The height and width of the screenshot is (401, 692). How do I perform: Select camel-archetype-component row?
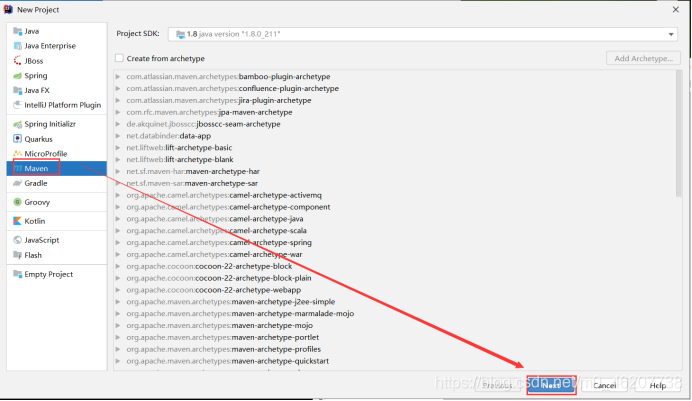click(x=397, y=207)
